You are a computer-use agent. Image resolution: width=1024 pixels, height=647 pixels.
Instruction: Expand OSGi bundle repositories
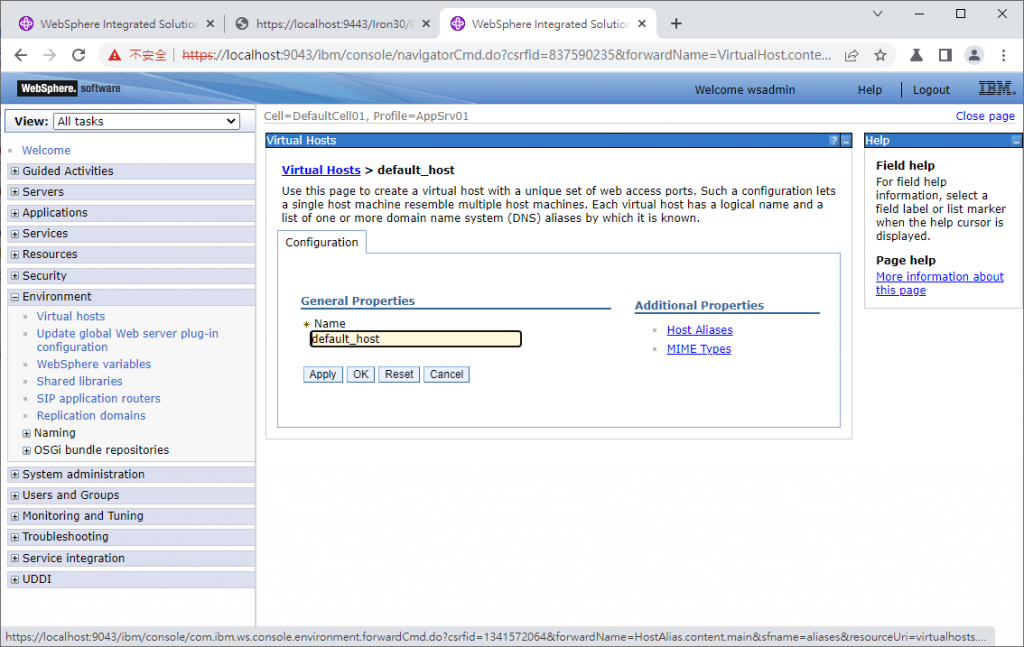pyautogui.click(x=27, y=450)
